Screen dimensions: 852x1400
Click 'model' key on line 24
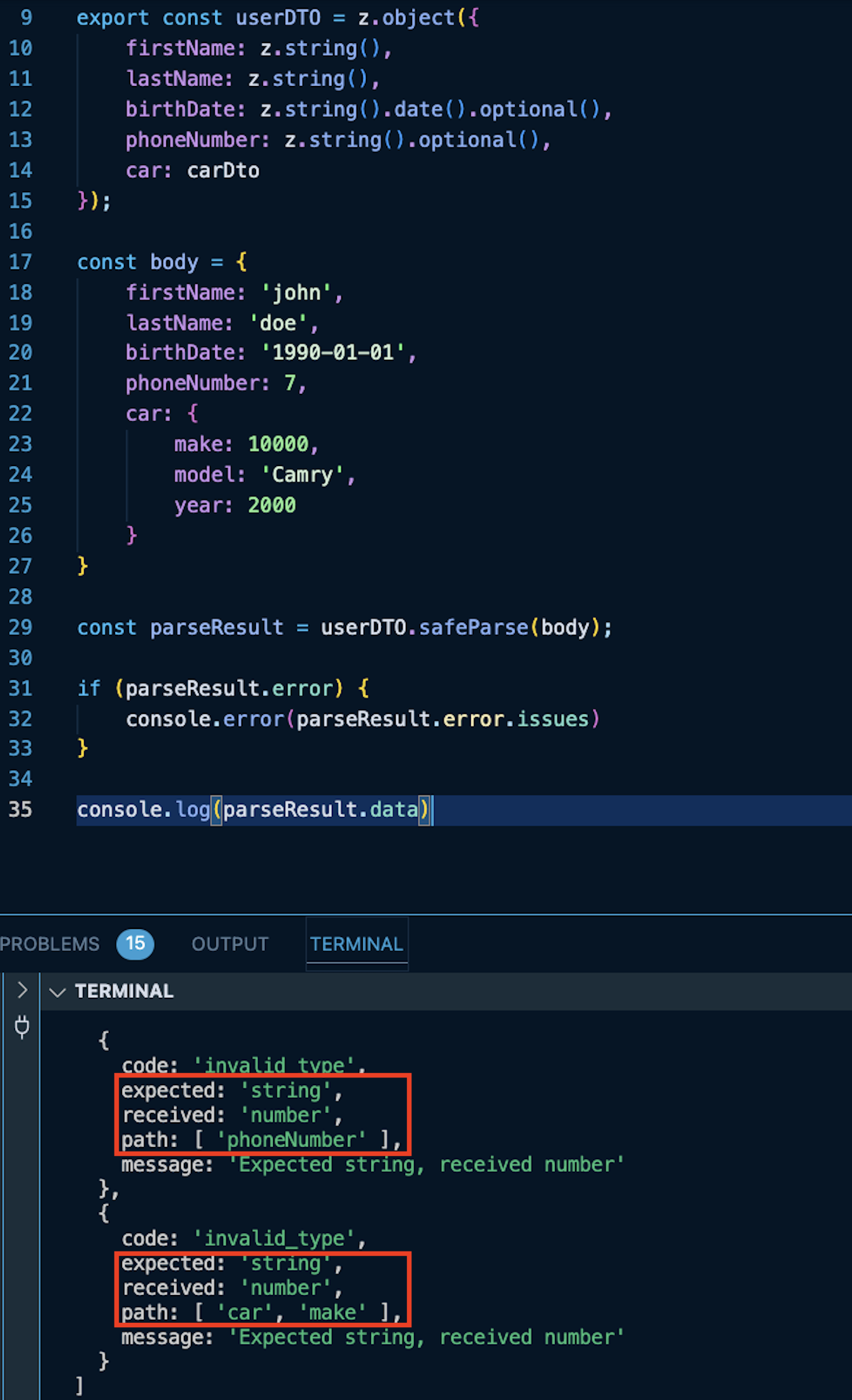(204, 475)
